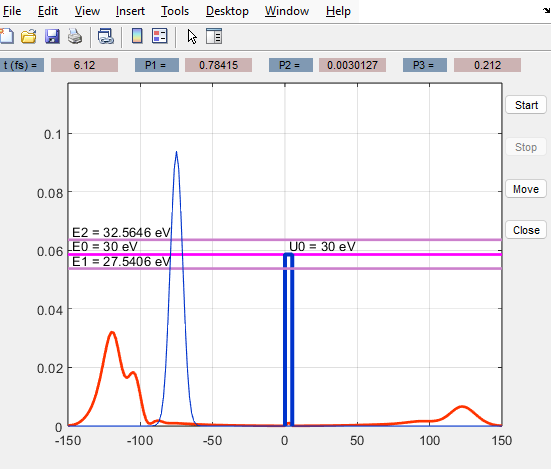Click the Close button
Screen dimensions: 551x469
pos(526,230)
